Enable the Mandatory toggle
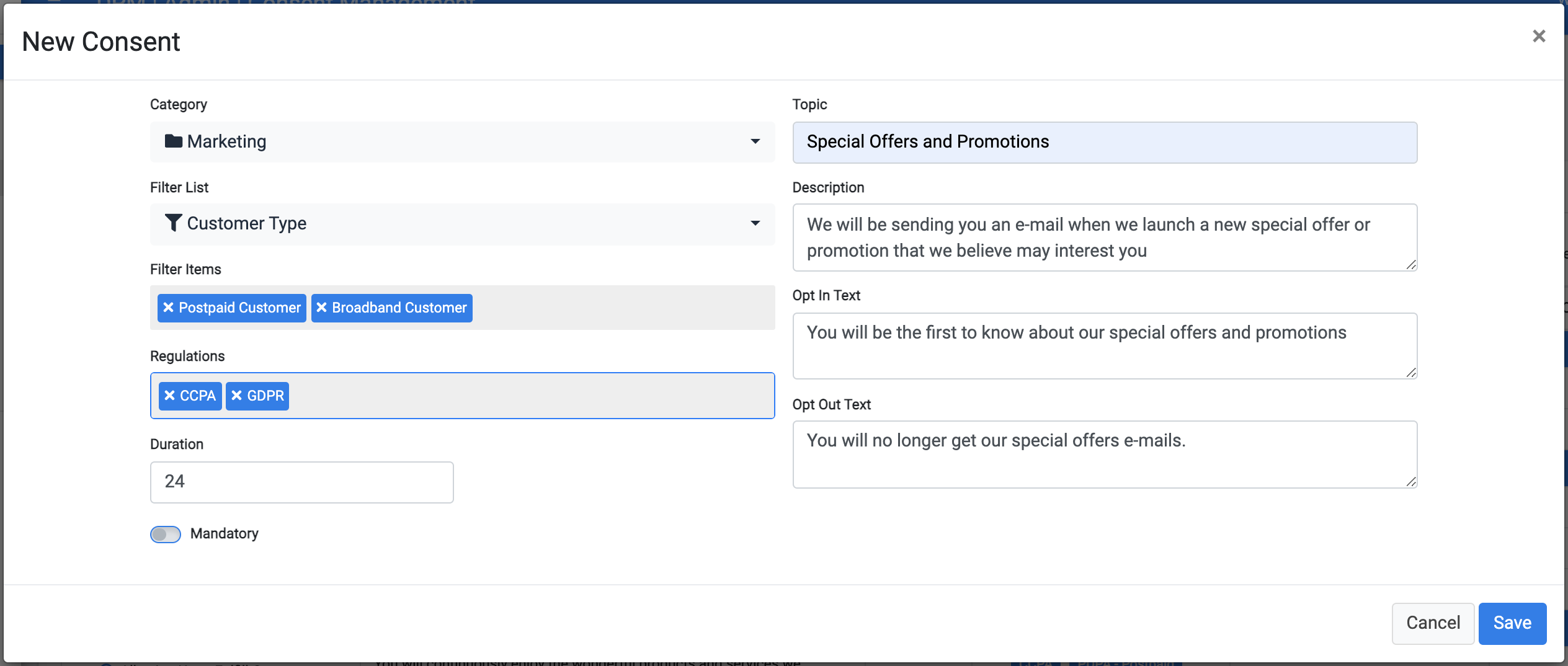Viewport: 1568px width, 666px height. click(x=165, y=534)
